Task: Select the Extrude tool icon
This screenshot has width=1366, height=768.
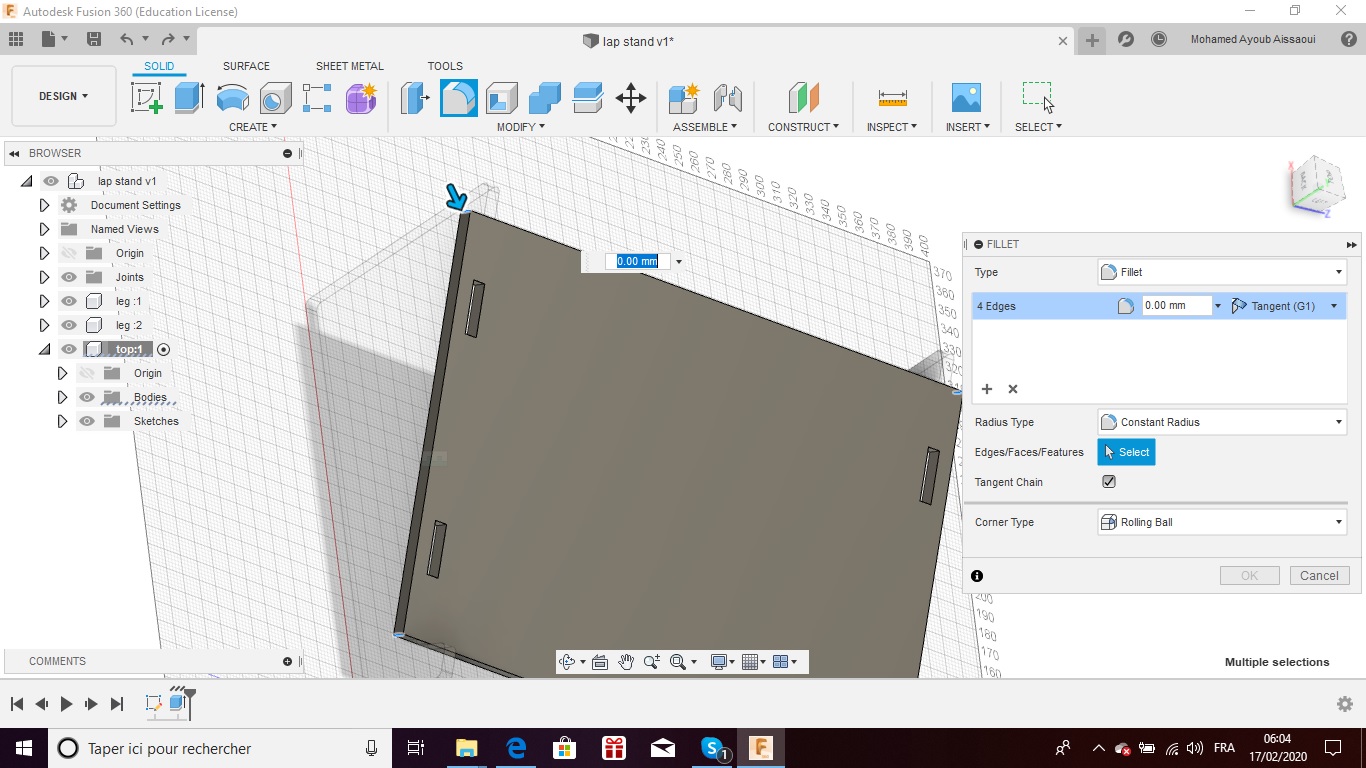Action: pyautogui.click(x=189, y=98)
